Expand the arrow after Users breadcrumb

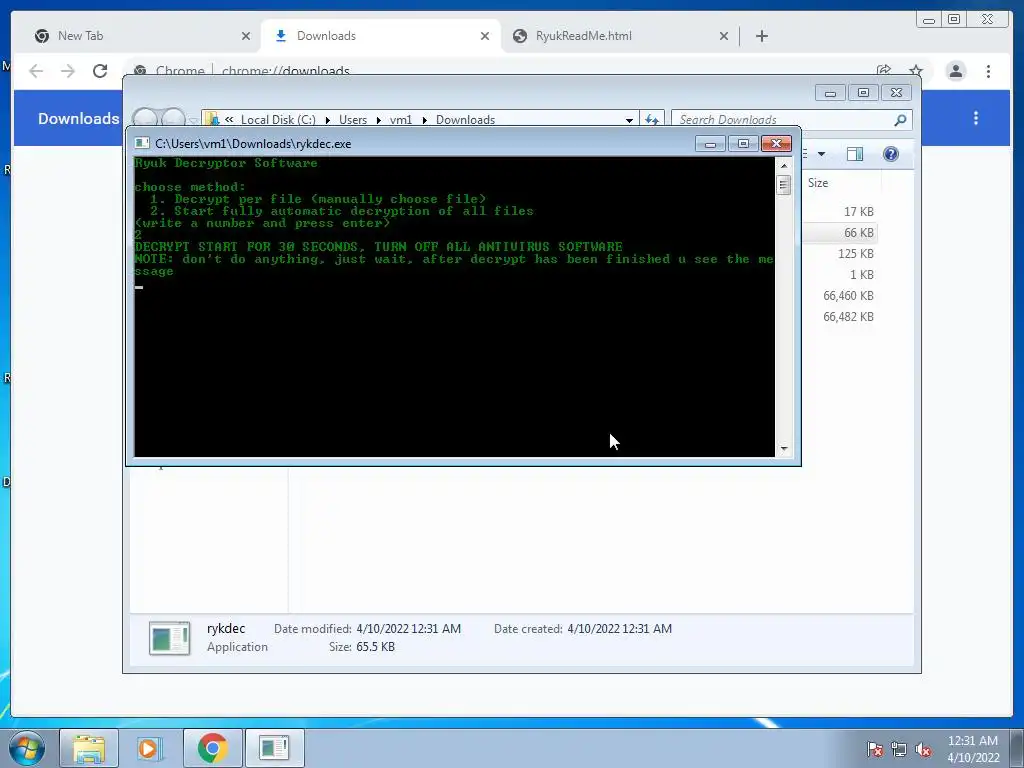click(x=379, y=120)
